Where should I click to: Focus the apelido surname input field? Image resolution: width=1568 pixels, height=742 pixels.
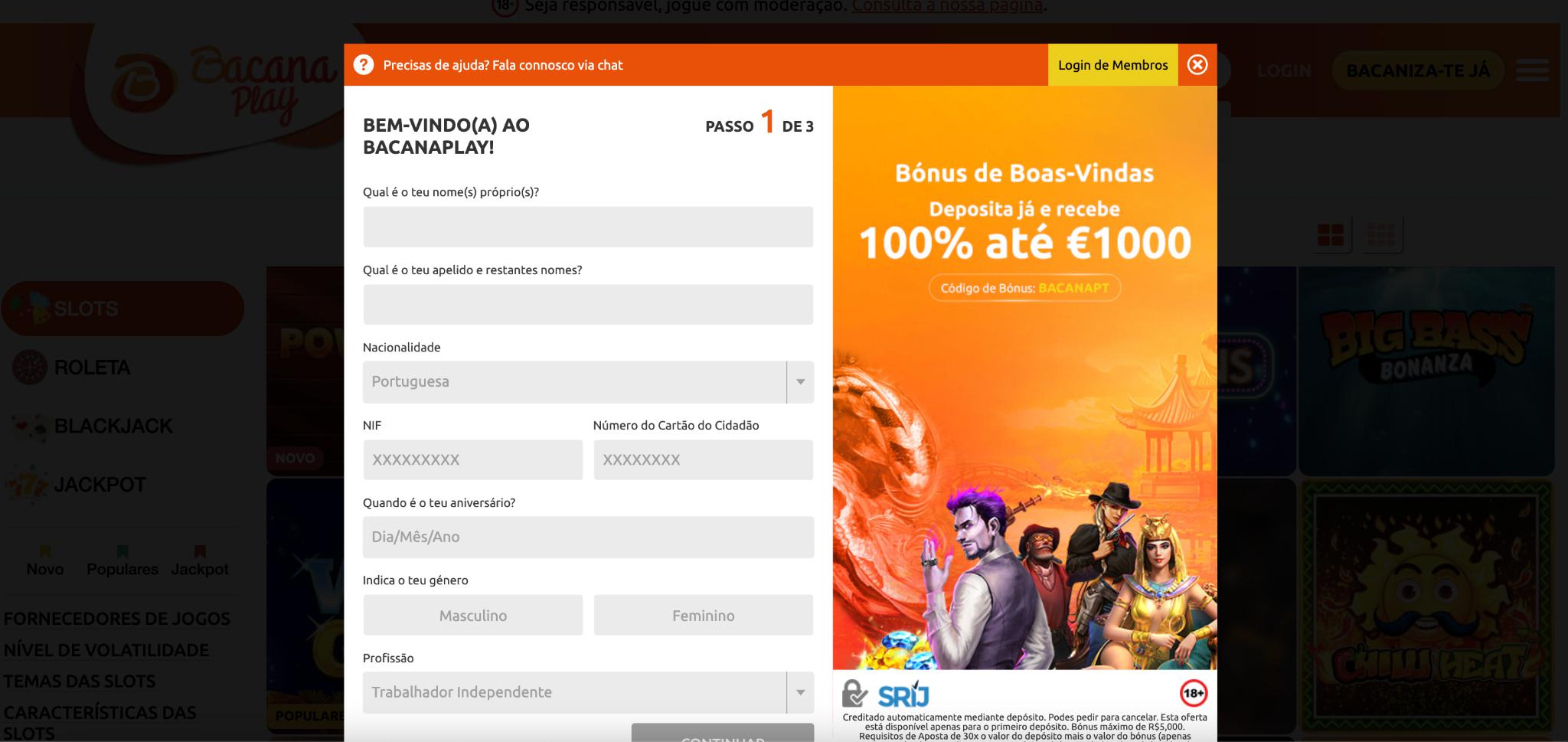pos(588,305)
